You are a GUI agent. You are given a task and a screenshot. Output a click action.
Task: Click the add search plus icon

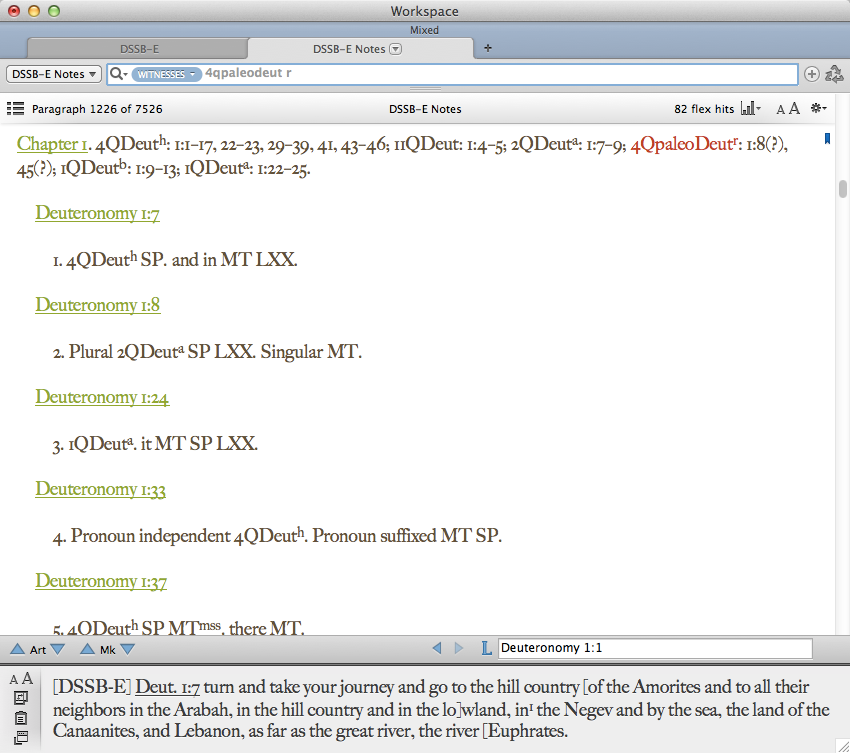pyautogui.click(x=812, y=74)
